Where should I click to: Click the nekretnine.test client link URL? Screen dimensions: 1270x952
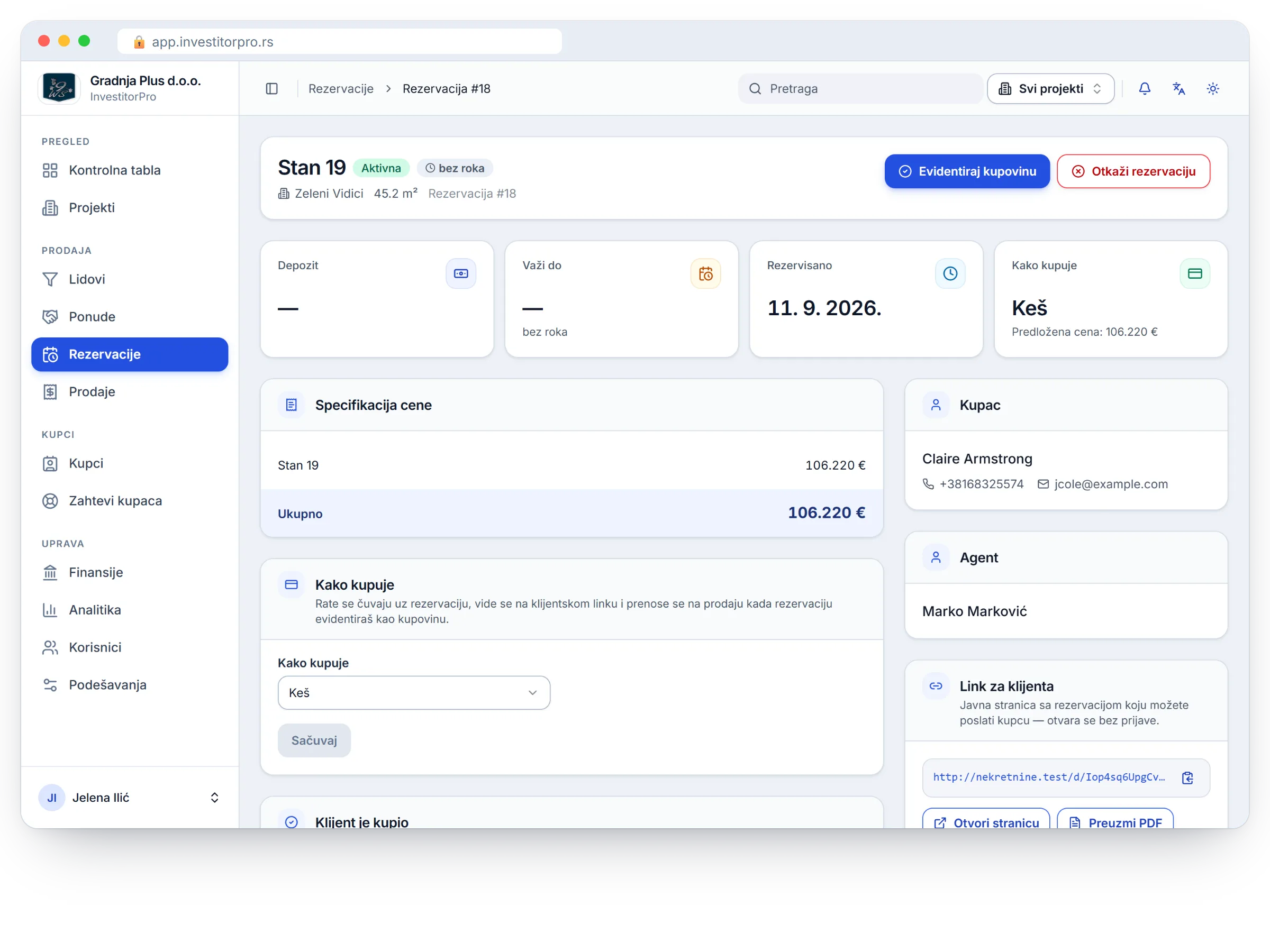tap(1048, 777)
